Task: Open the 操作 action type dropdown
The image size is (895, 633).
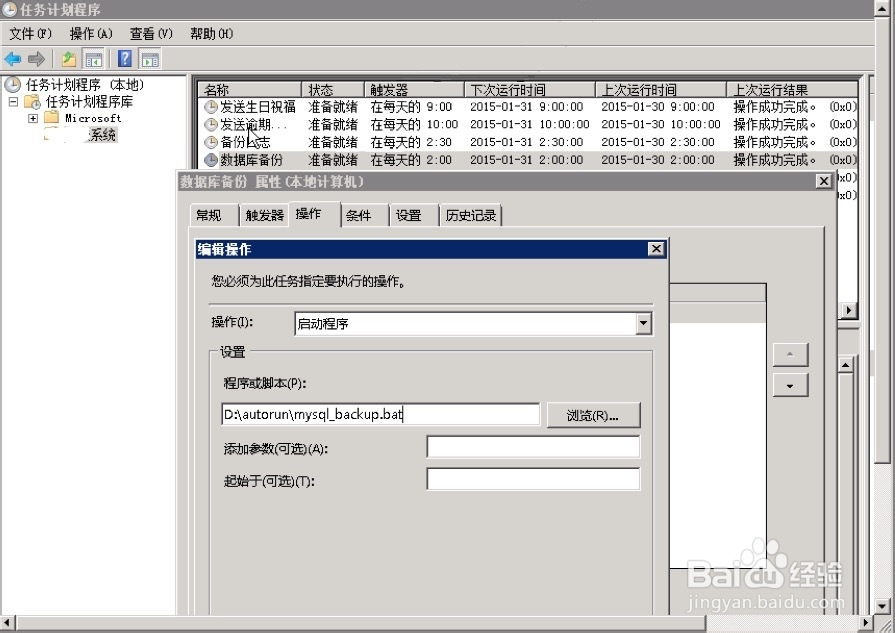Action: coord(645,322)
